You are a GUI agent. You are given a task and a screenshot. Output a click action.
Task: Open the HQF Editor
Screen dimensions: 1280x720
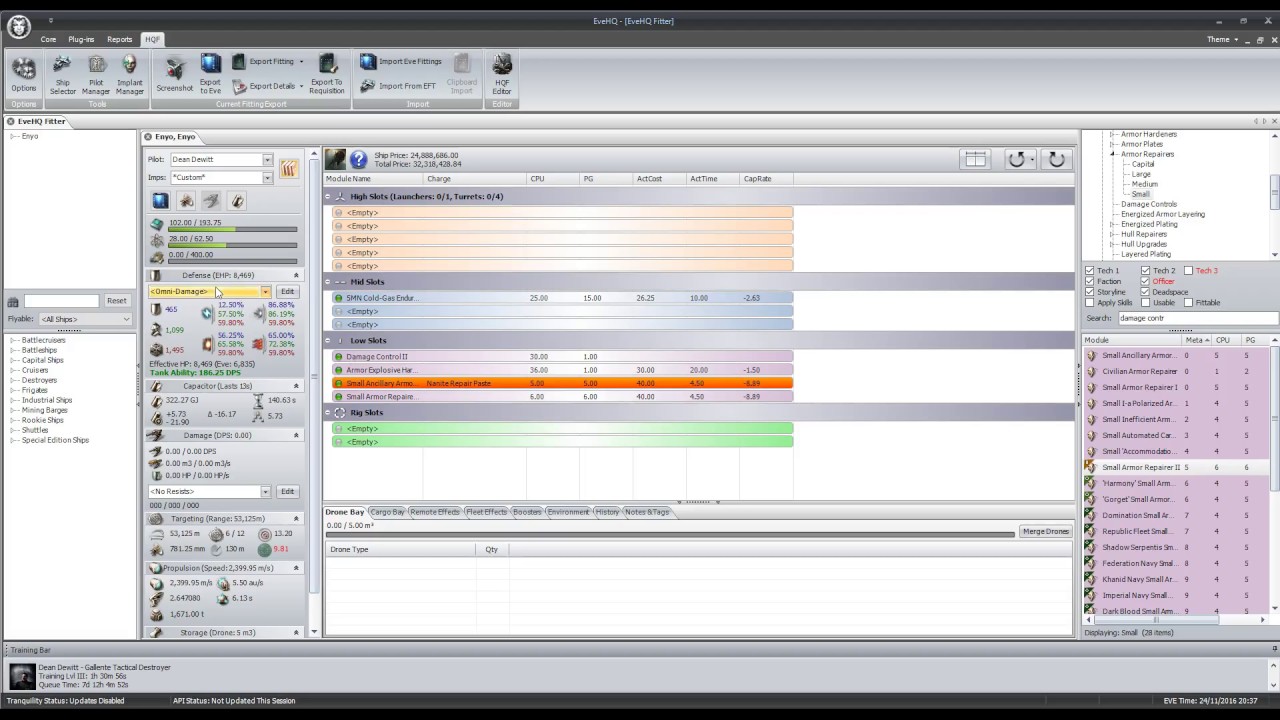pyautogui.click(x=502, y=75)
